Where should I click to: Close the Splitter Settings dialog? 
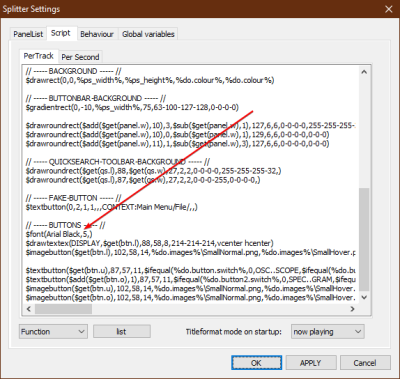coord(389,9)
